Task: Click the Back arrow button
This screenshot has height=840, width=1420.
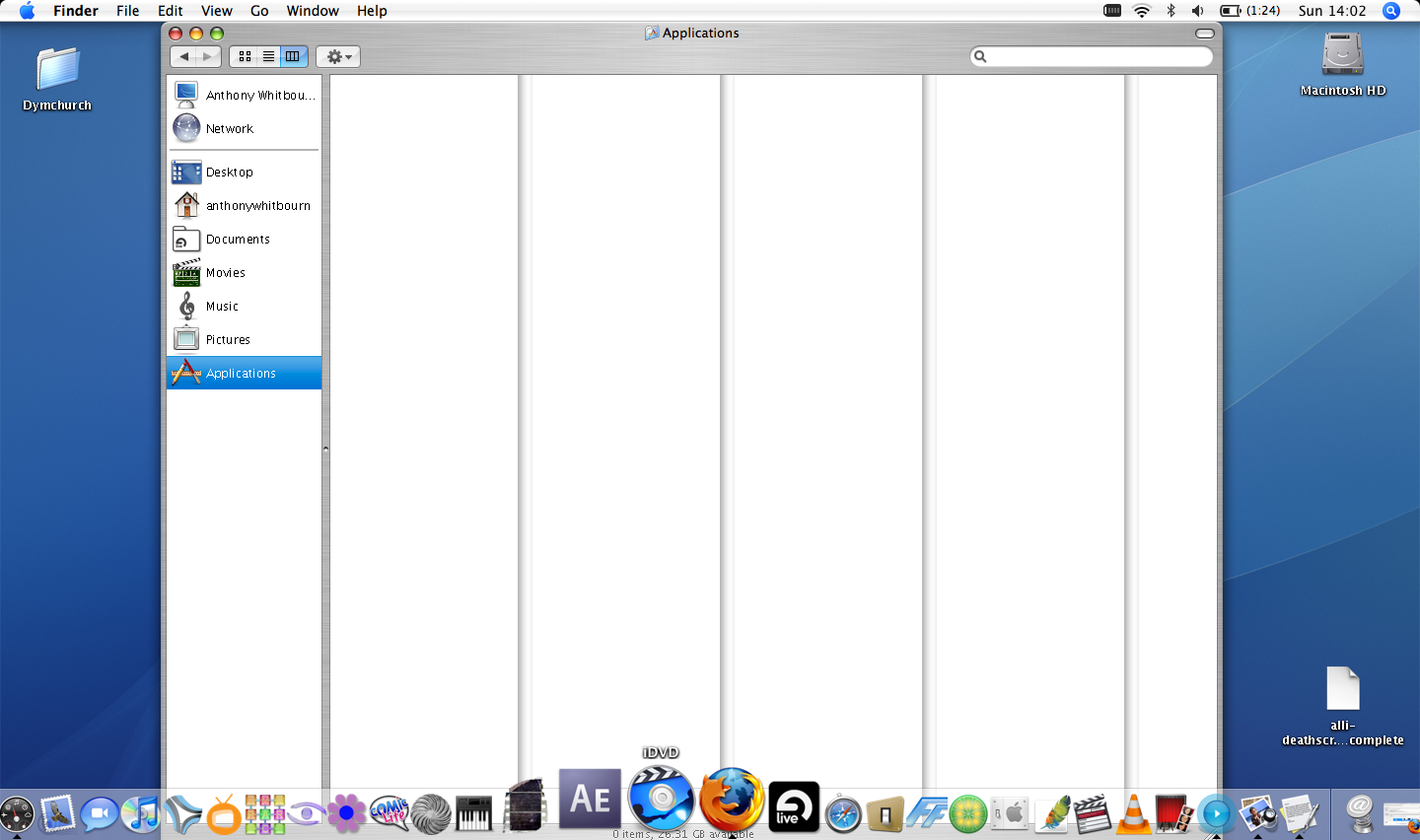Action: [x=183, y=56]
